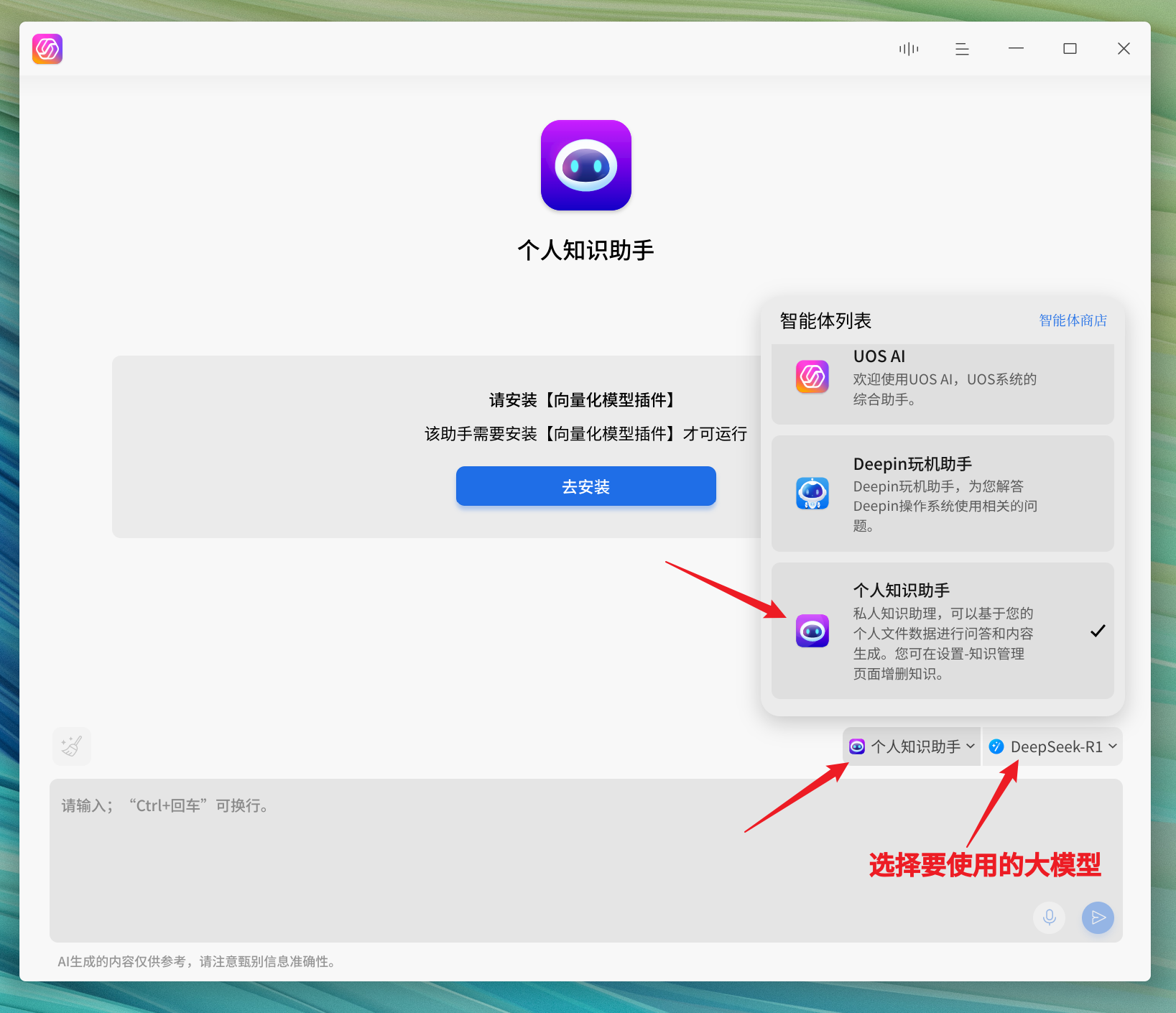Image resolution: width=1176 pixels, height=1013 pixels.
Task: Click the UOS AI agent icon in list
Action: pos(812,376)
